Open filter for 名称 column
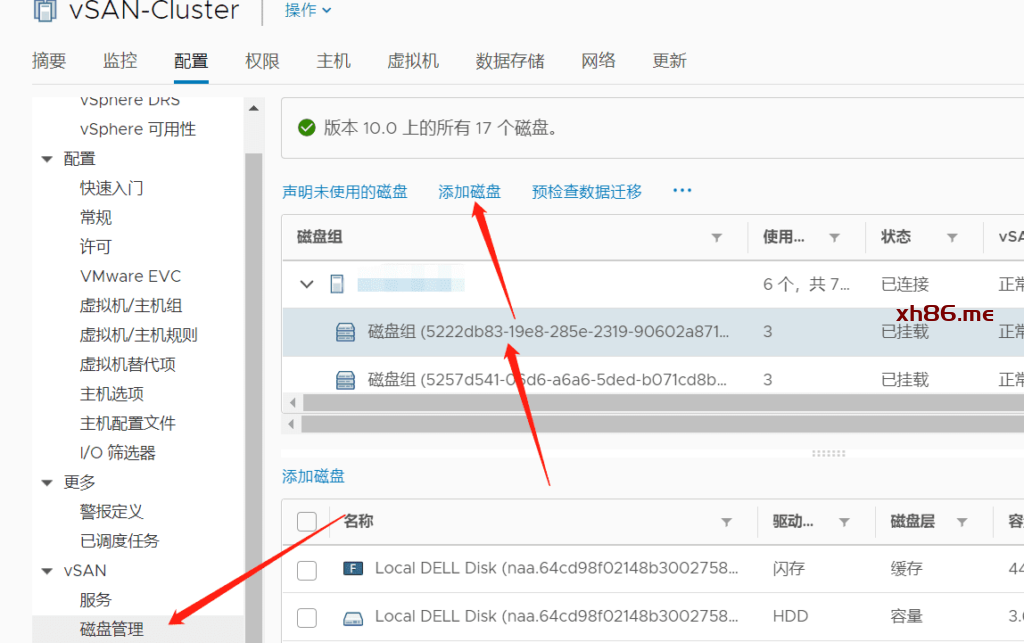This screenshot has height=643, width=1024. 726,522
